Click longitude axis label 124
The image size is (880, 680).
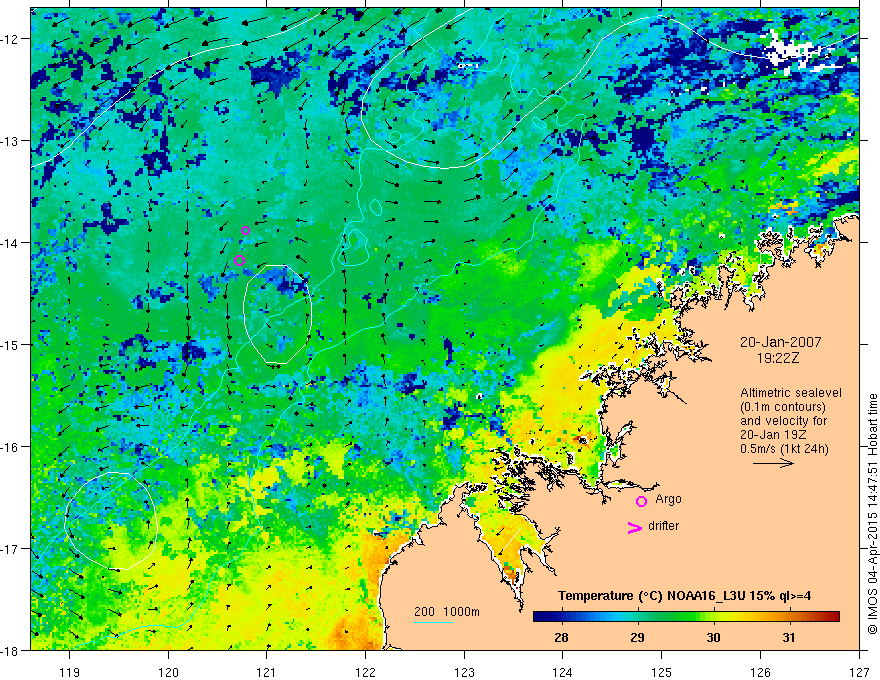tap(563, 672)
